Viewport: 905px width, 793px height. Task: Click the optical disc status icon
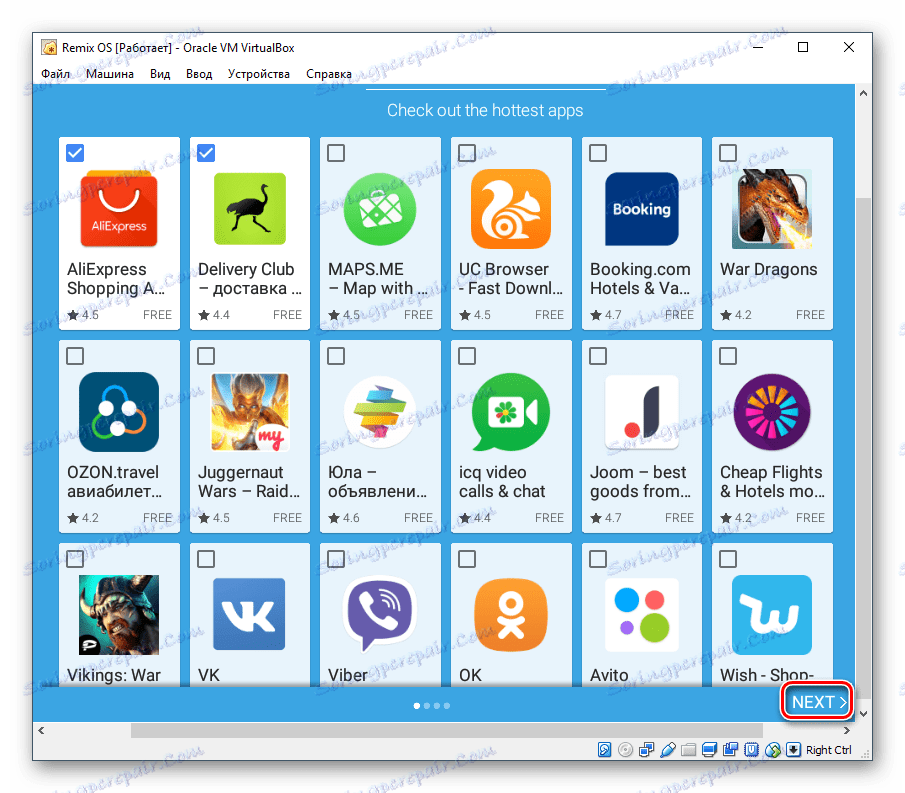[x=625, y=750]
